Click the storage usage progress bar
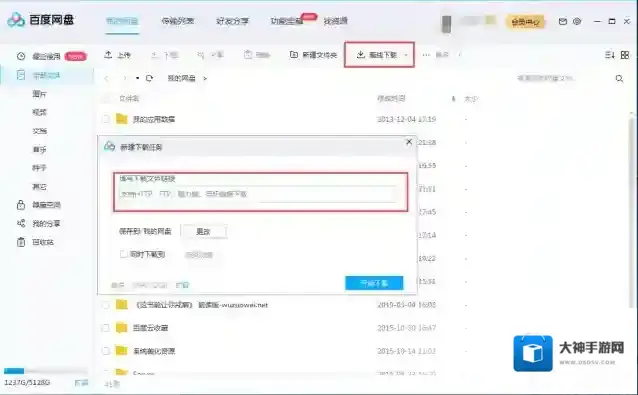The image size is (638, 395). [46, 371]
